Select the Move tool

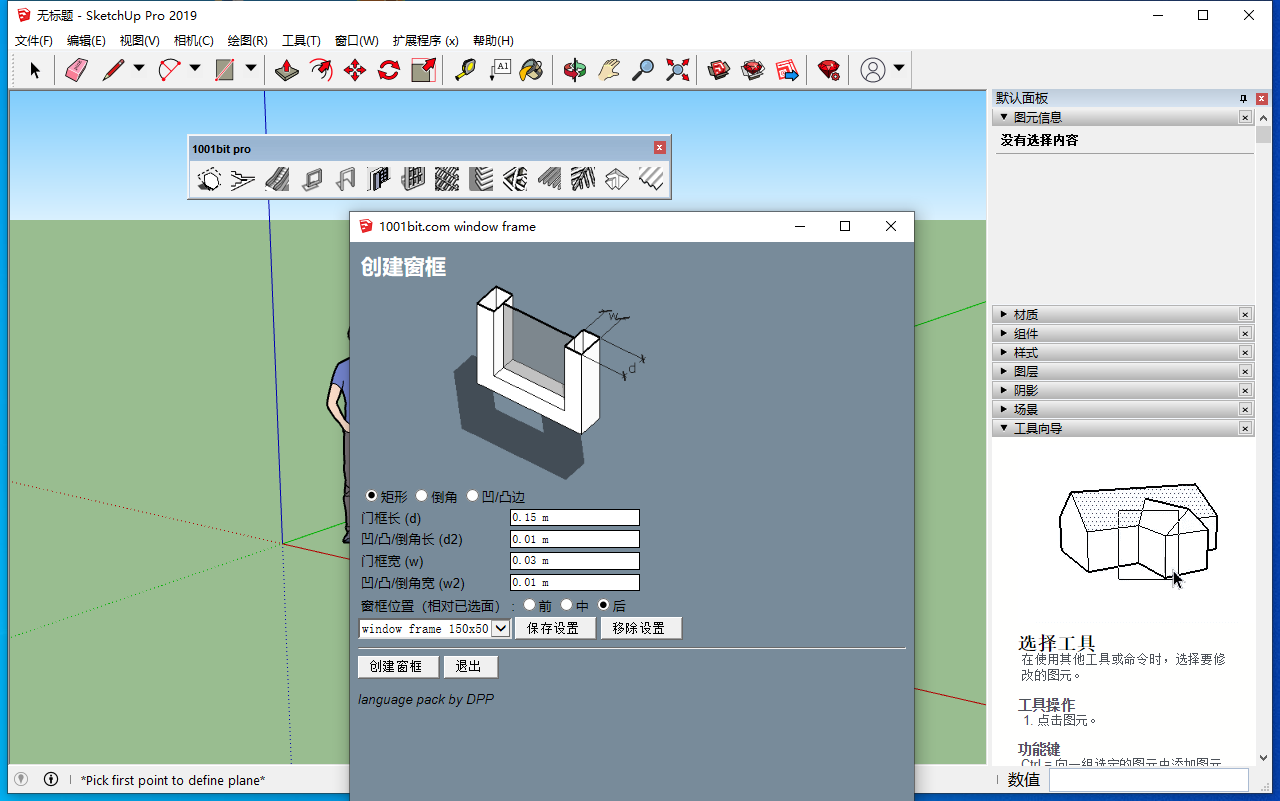pyautogui.click(x=354, y=70)
